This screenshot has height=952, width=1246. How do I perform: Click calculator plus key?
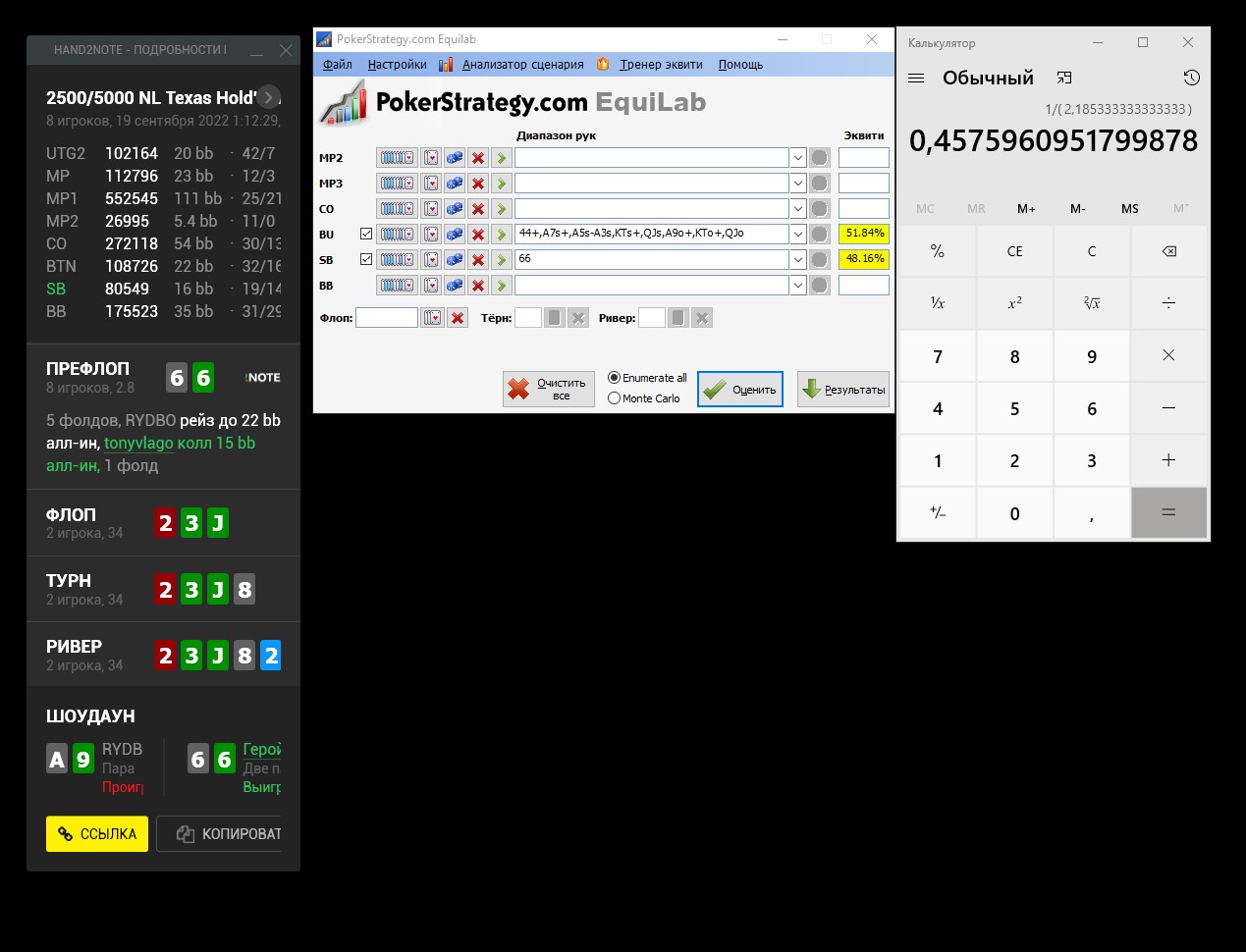point(1168,460)
